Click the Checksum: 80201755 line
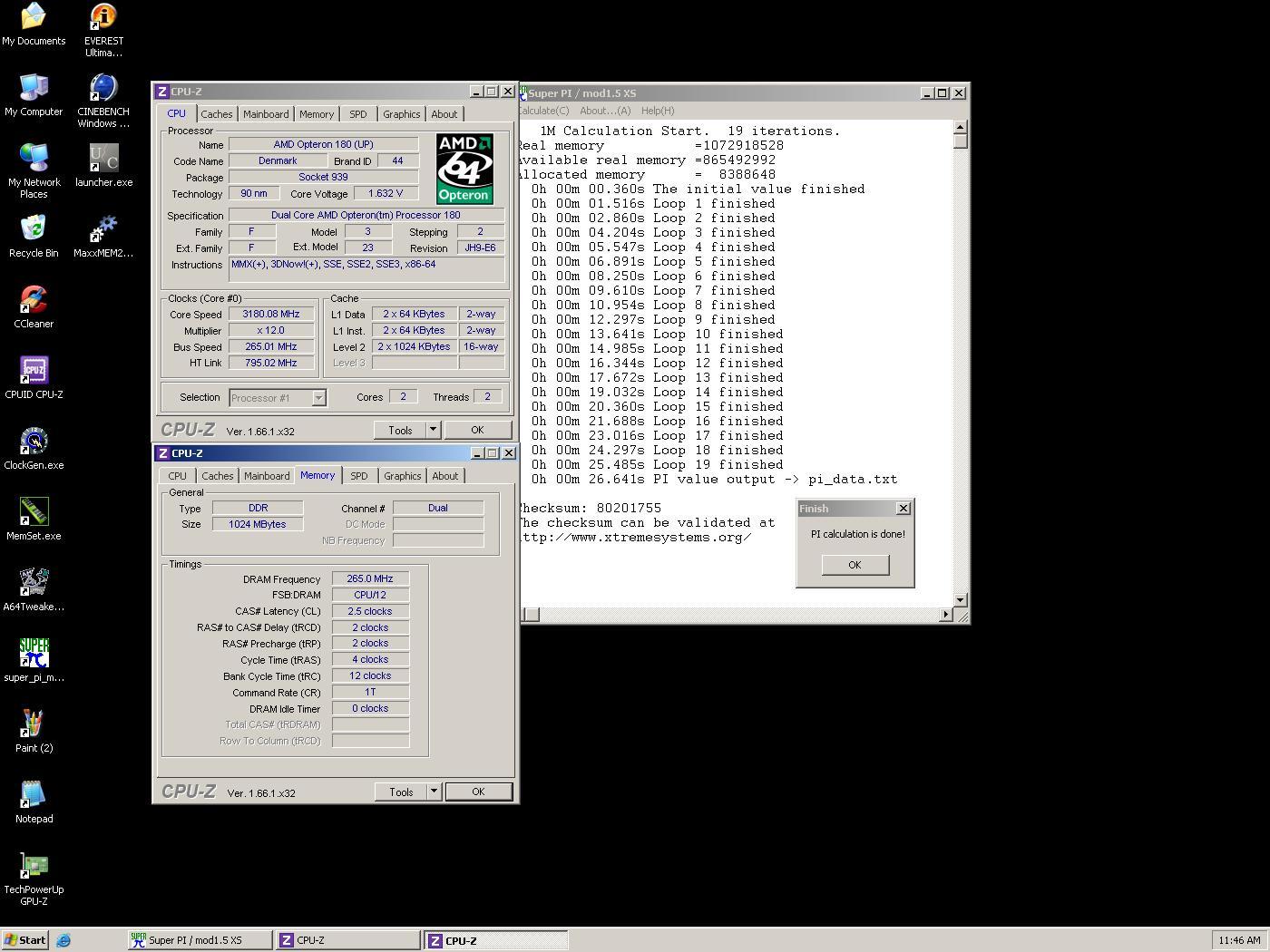 [591, 509]
